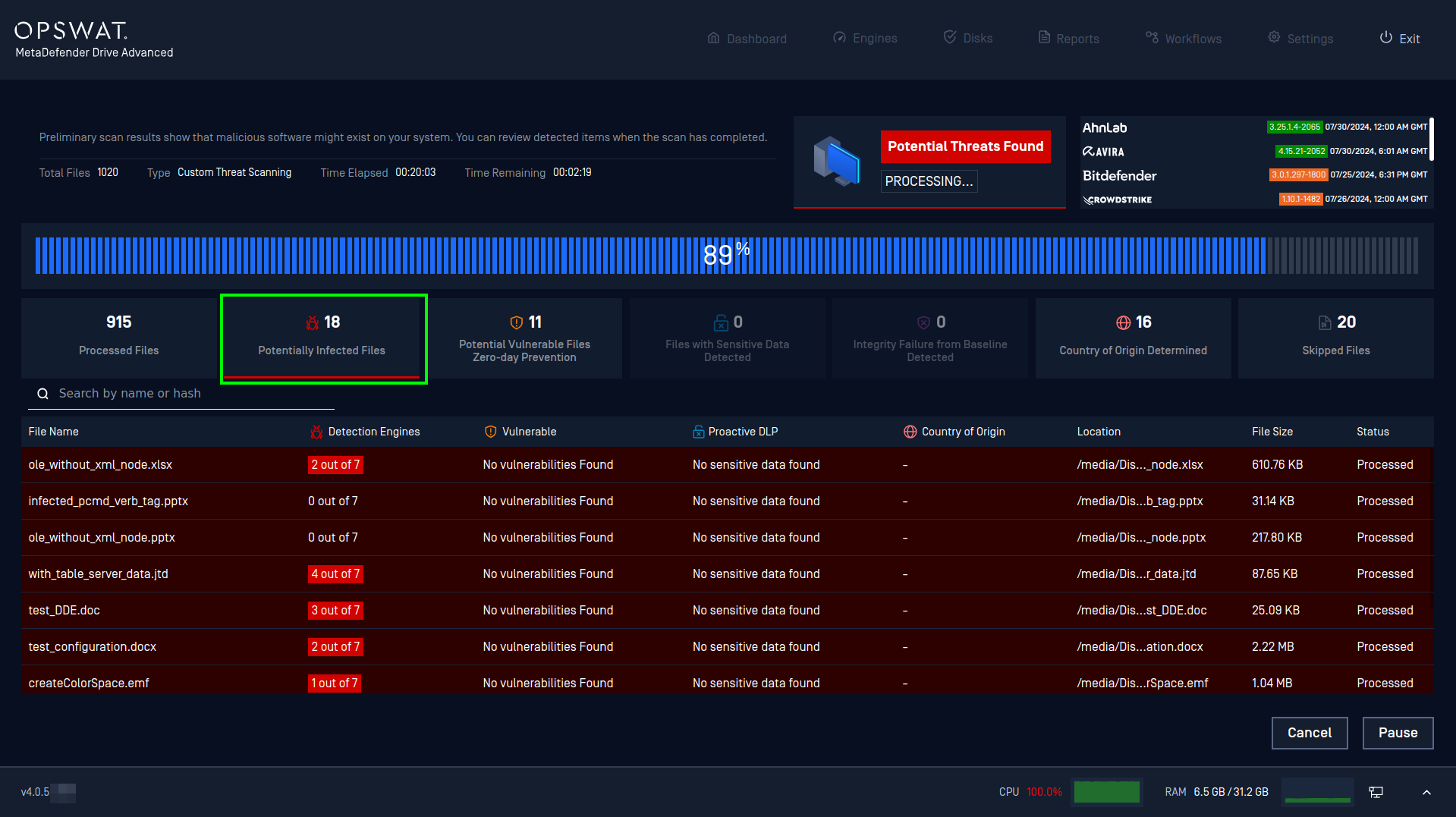
Task: Click the shield icon beside 11
Action: coord(517,322)
